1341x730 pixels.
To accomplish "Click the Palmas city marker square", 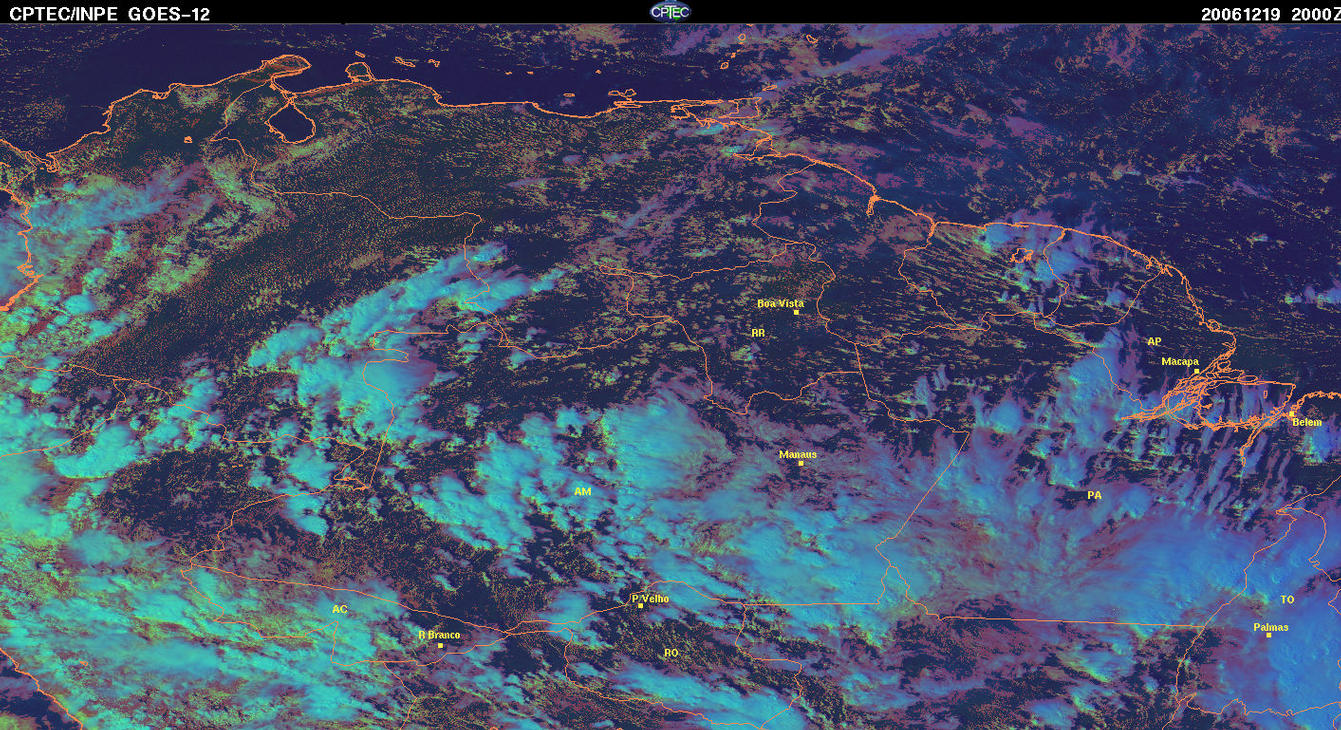I will [x=1269, y=636].
